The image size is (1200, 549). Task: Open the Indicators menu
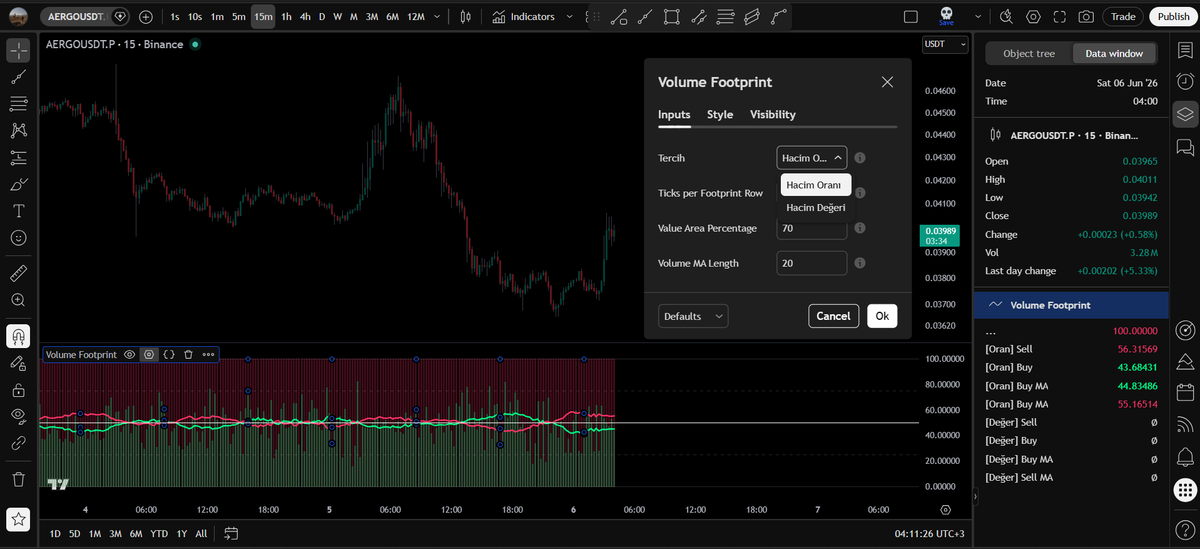[x=525, y=17]
